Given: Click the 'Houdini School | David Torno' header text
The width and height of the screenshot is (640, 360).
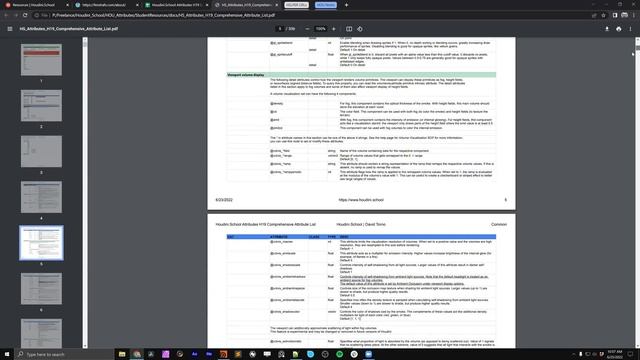Looking at the screenshot, I should click(361, 224).
